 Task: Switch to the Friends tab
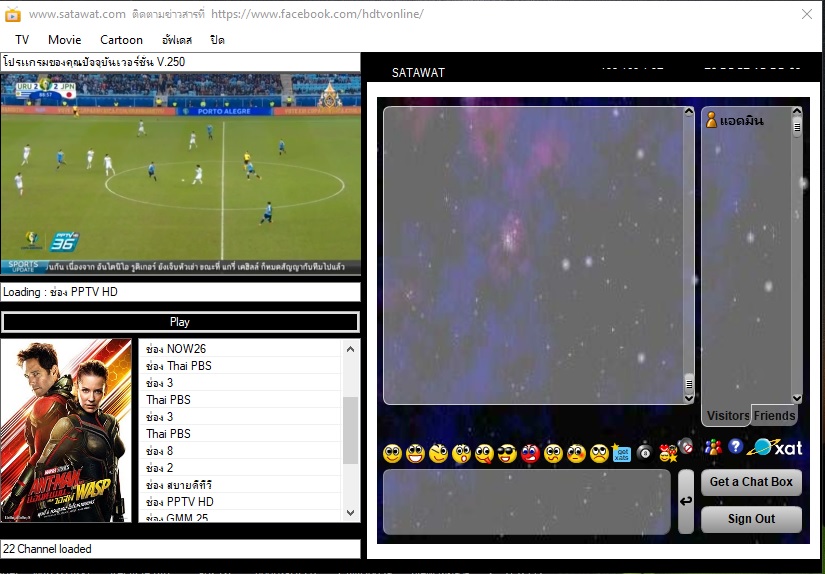[774, 416]
